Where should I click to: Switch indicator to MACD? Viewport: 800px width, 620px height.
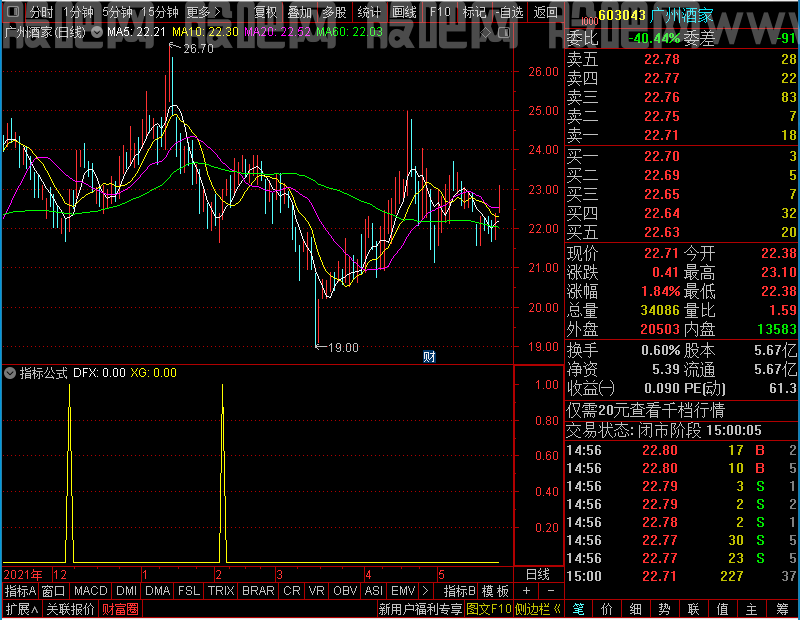91,591
